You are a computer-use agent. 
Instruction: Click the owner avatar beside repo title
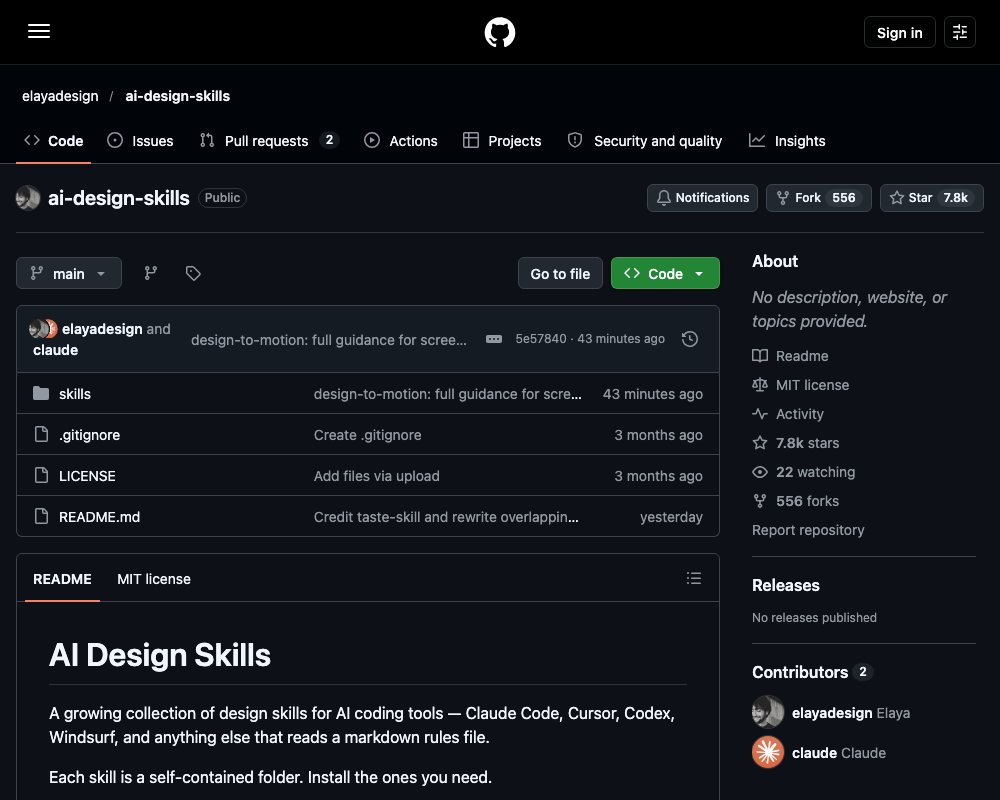[28, 198]
